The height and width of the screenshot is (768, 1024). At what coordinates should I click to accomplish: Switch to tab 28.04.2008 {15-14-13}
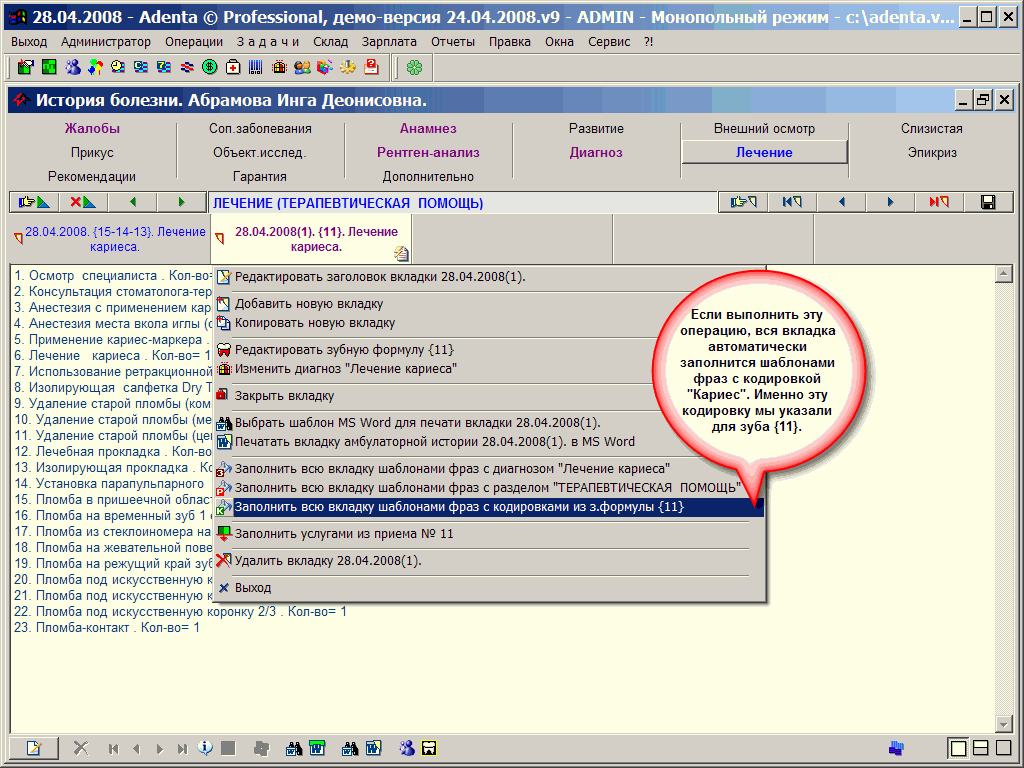(112, 238)
